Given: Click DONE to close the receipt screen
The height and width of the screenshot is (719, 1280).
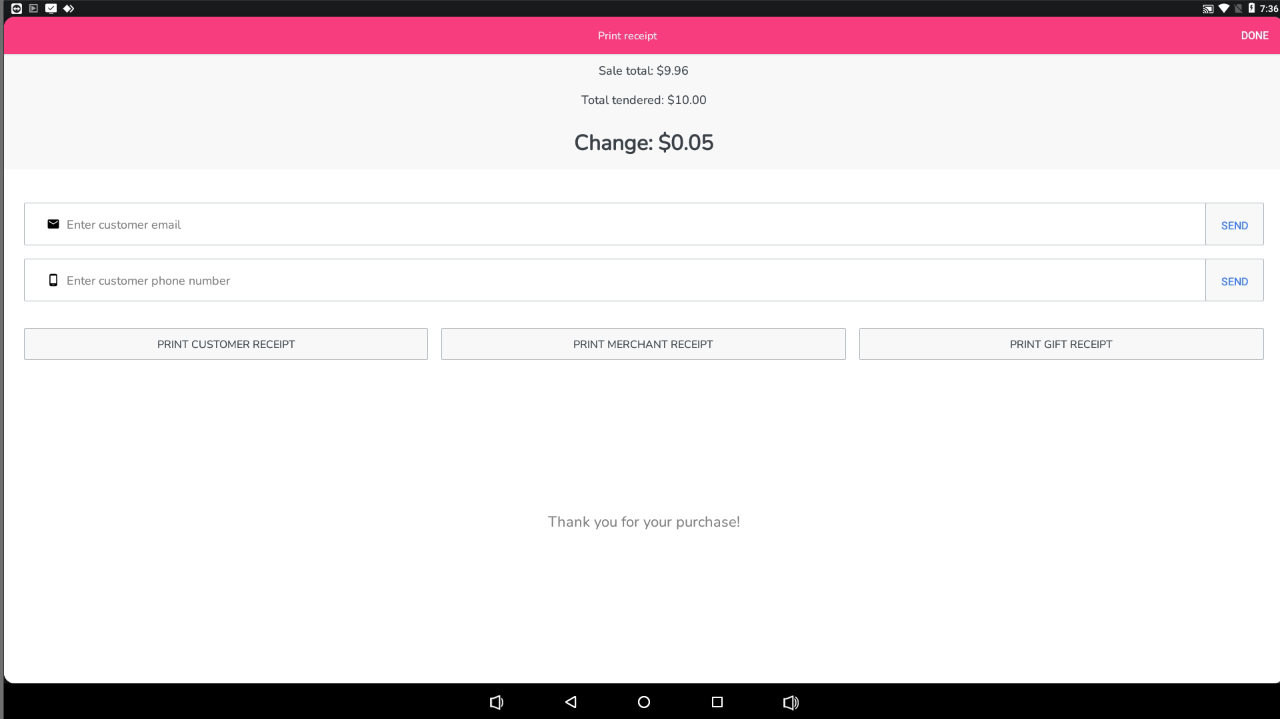Looking at the screenshot, I should [1254, 35].
